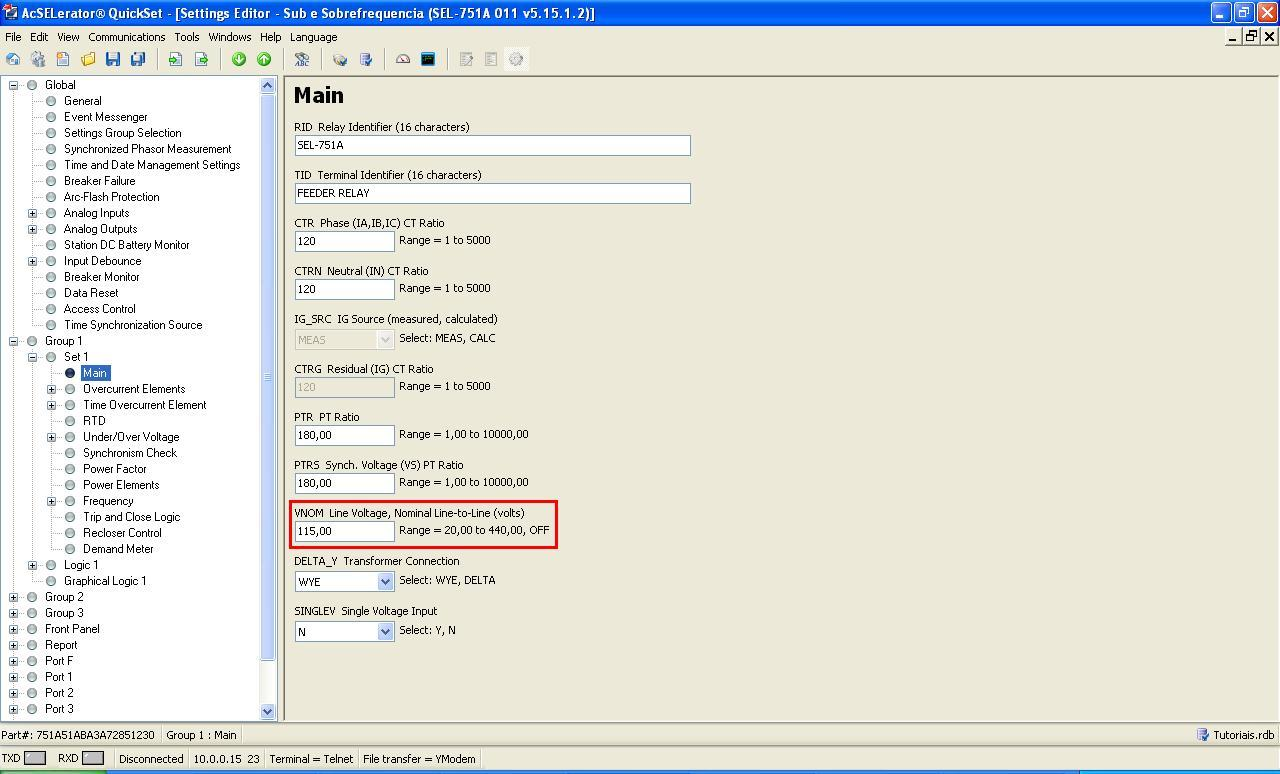Expand the Overcurrent Elements node
Viewport: 1280px width, 774px height.
(51, 389)
